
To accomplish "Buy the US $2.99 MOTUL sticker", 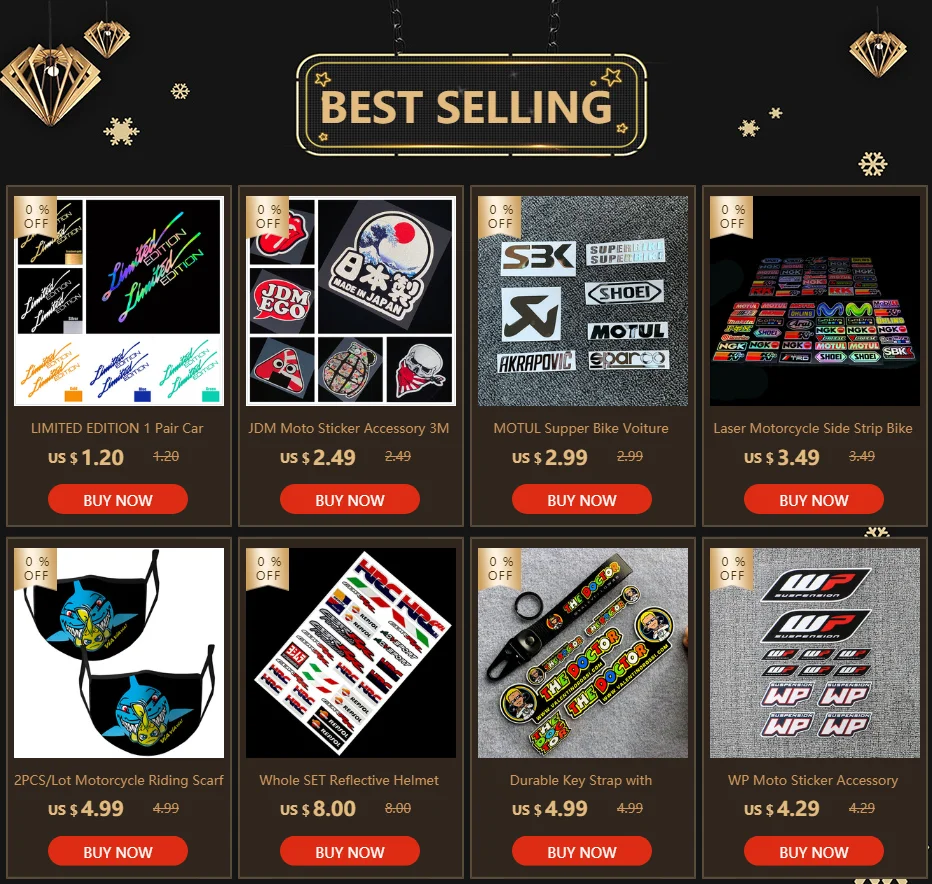I will pos(581,499).
